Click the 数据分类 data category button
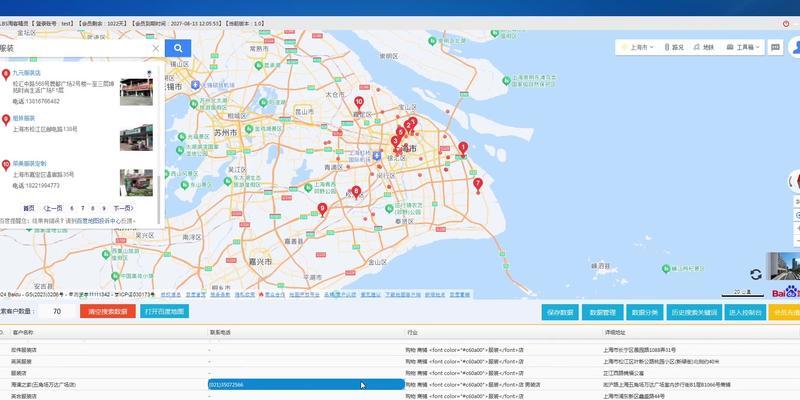 (x=645, y=312)
